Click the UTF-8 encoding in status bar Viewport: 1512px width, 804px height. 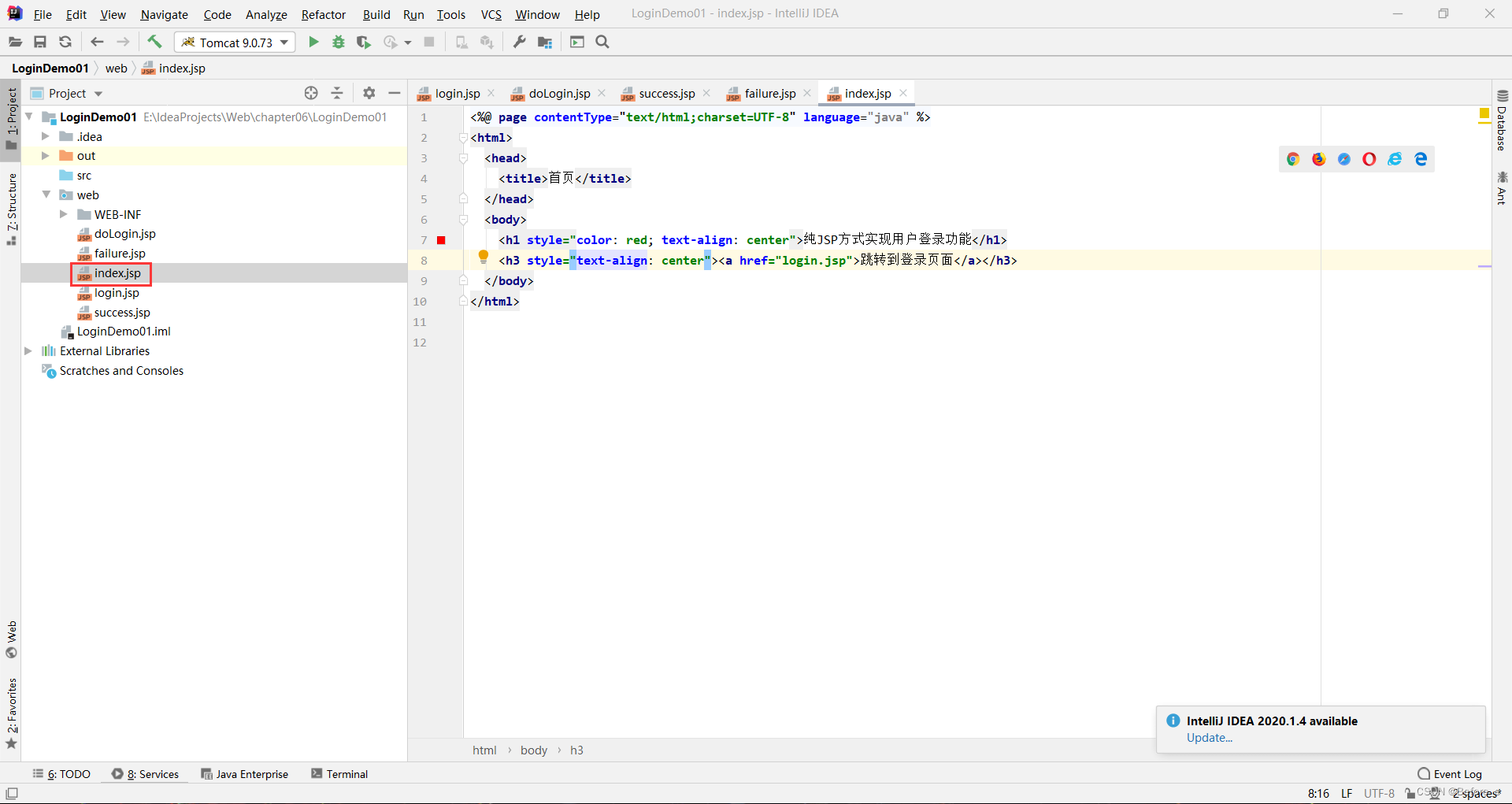1379,793
